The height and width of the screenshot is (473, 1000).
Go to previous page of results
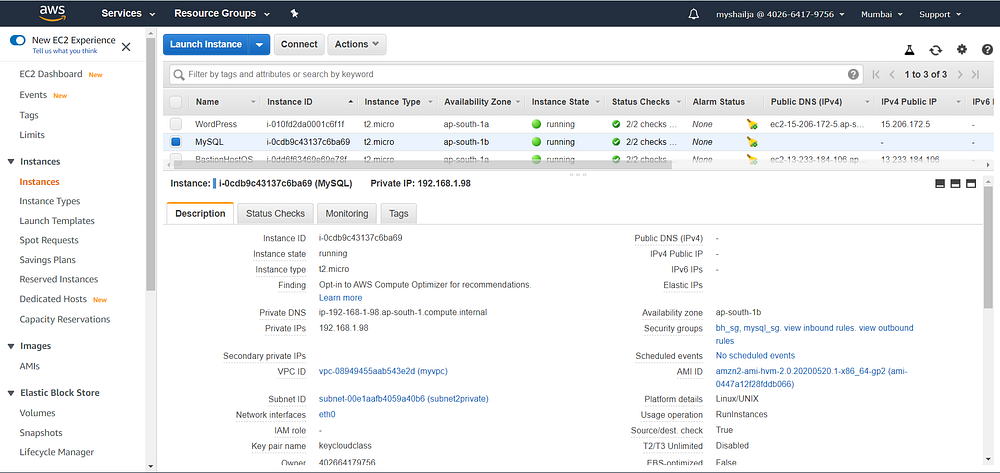892,75
